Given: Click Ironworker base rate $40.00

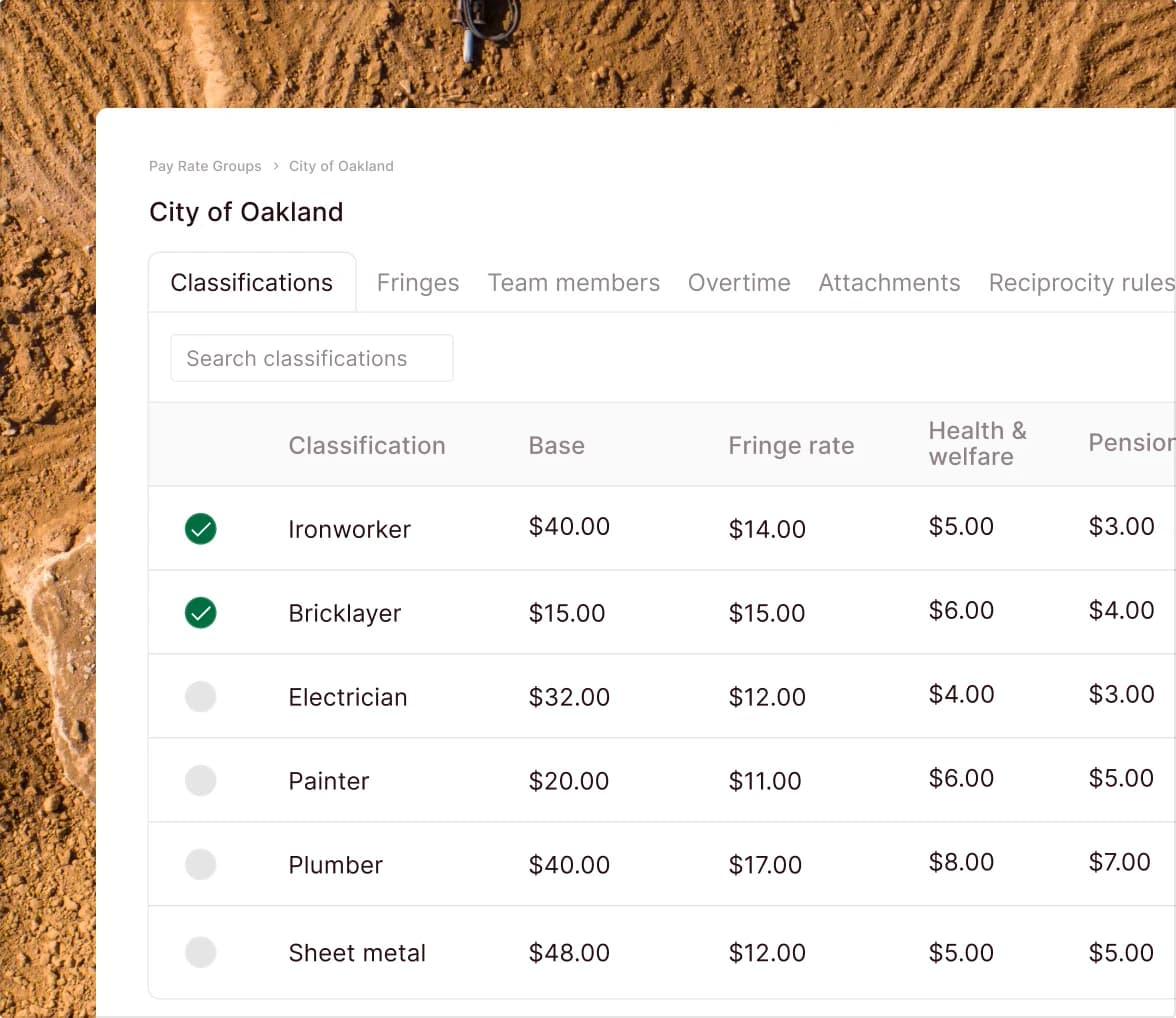Looking at the screenshot, I should pyautogui.click(x=569, y=527).
